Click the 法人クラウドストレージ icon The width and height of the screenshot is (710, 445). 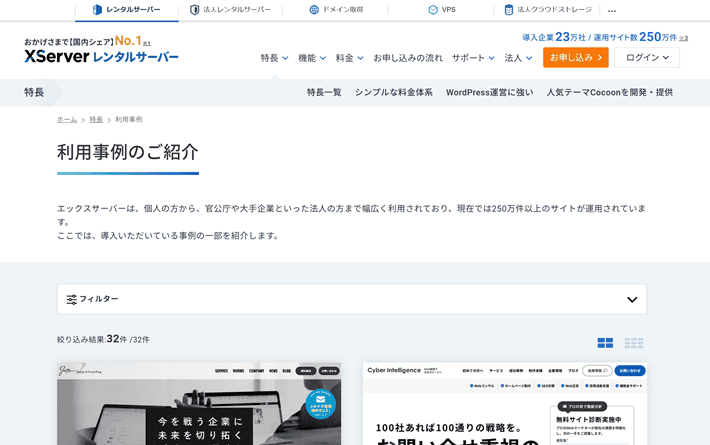coord(509,10)
